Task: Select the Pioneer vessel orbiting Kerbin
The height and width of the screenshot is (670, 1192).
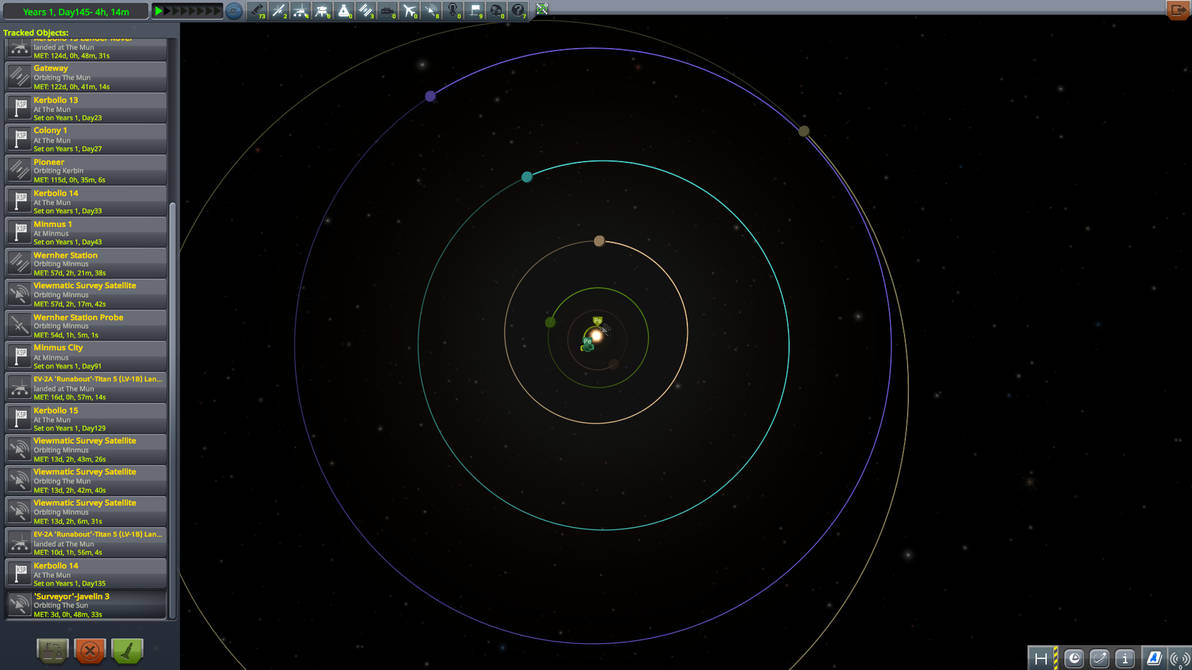Action: (x=86, y=170)
